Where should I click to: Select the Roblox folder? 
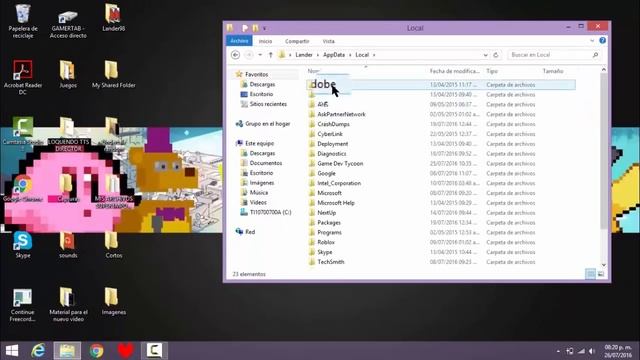[326, 242]
